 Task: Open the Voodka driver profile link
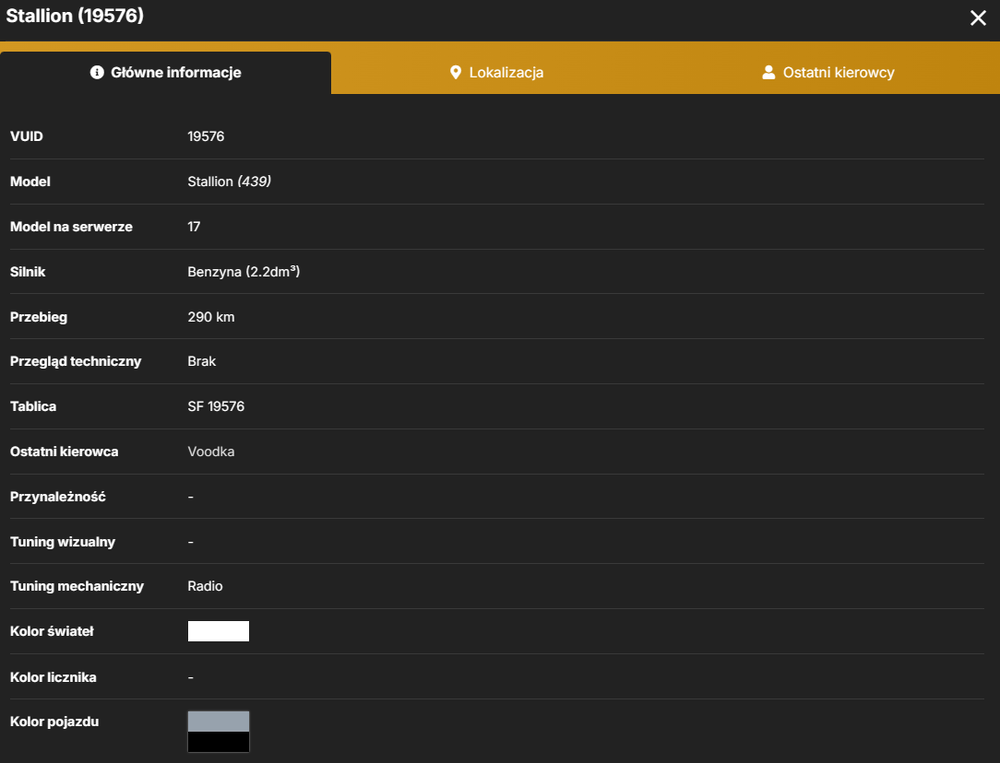211,452
